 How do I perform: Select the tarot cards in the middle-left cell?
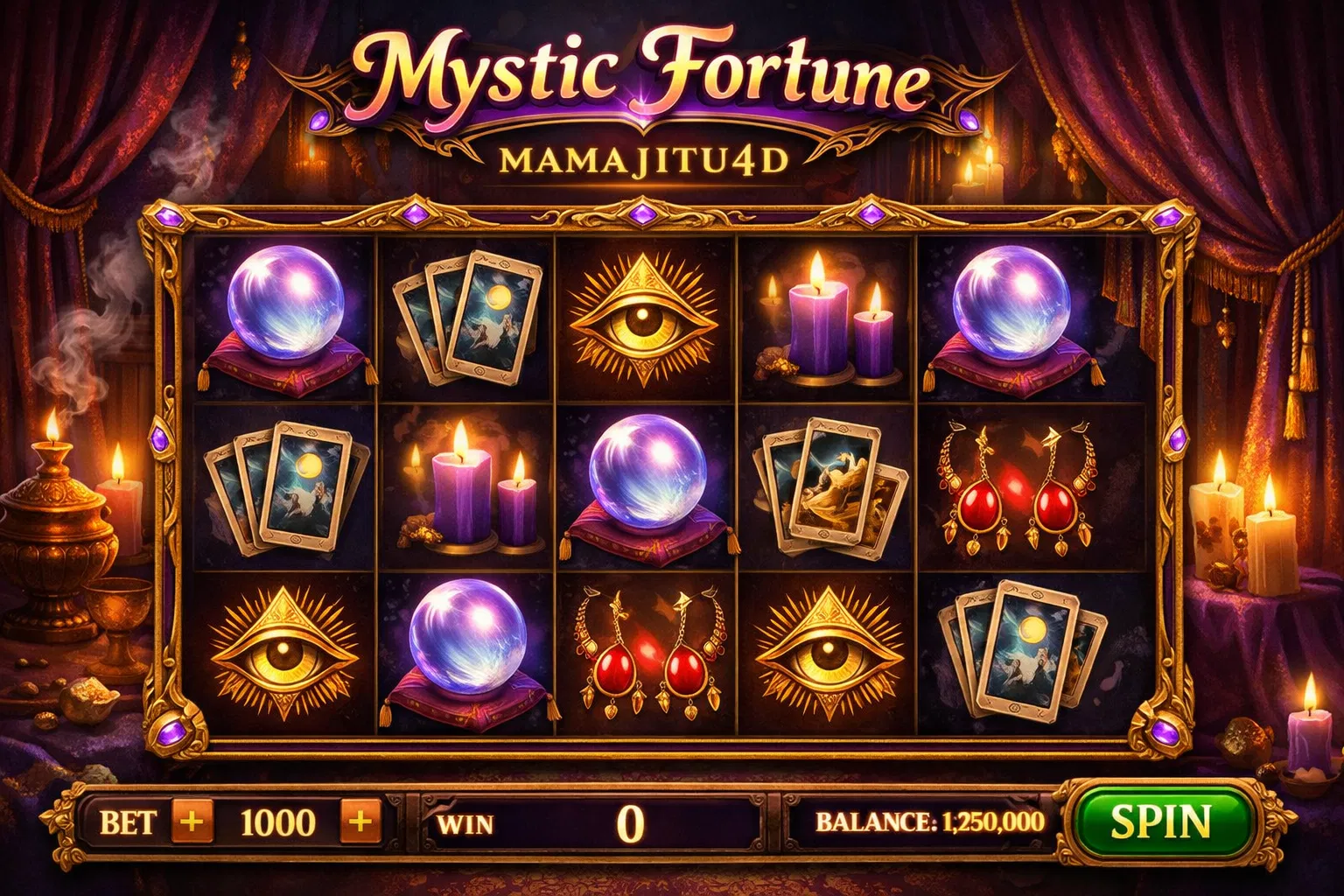[x=280, y=488]
